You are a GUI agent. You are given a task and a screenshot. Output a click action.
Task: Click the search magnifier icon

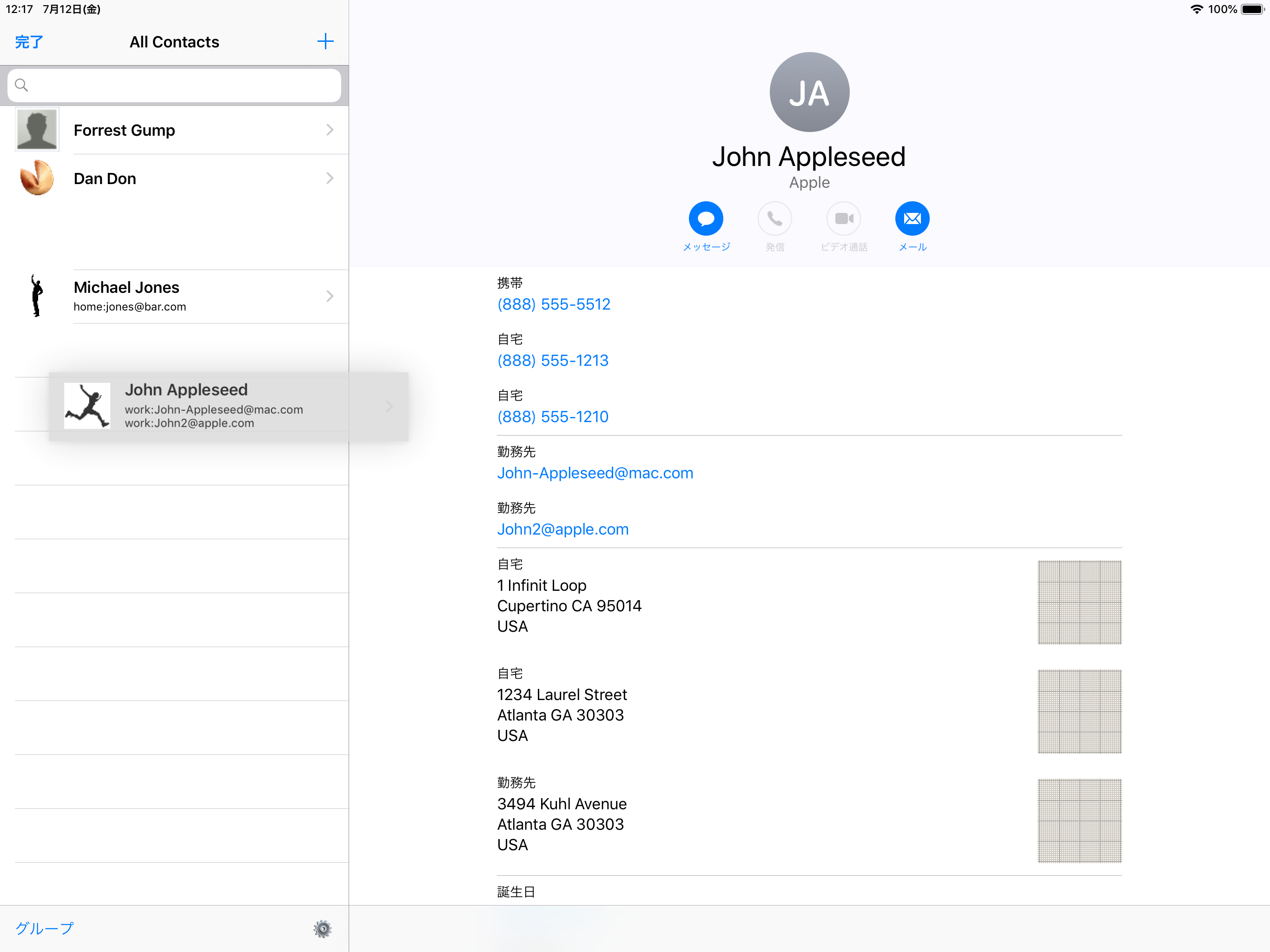[x=21, y=85]
